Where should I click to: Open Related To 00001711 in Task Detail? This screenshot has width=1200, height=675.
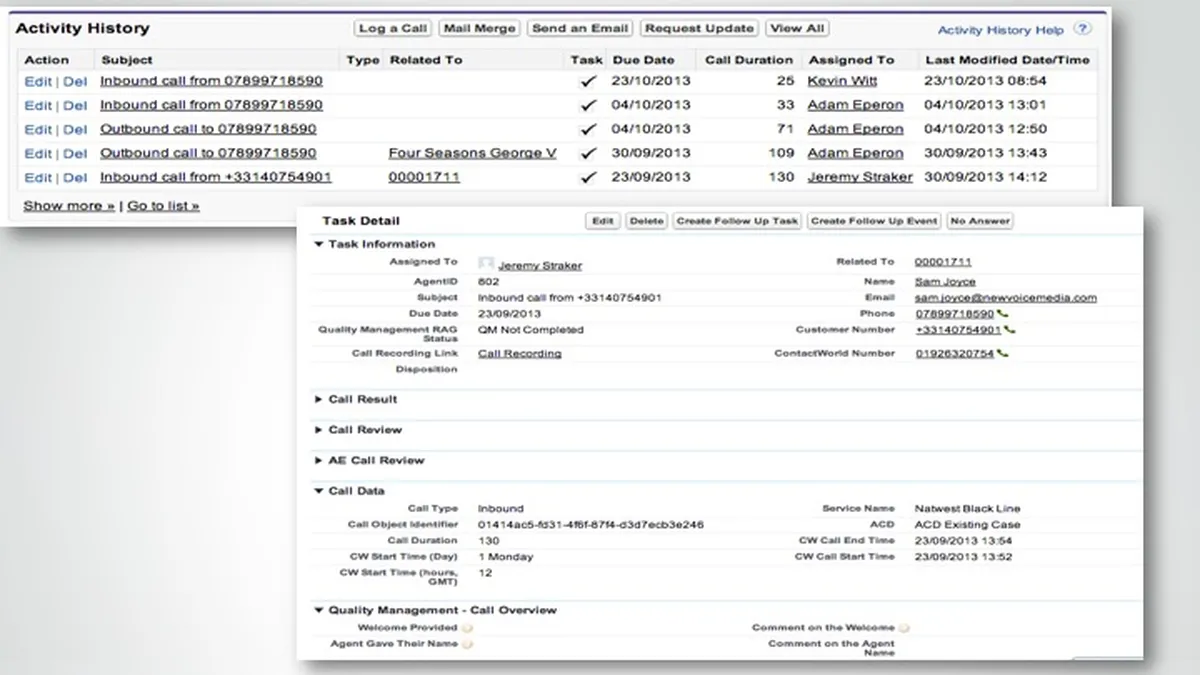click(943, 262)
